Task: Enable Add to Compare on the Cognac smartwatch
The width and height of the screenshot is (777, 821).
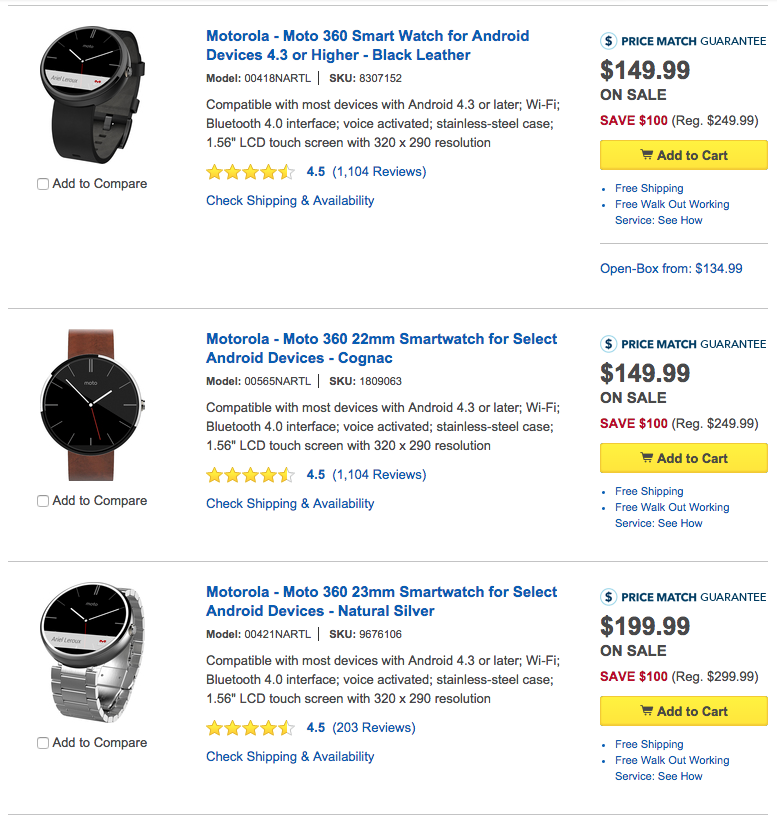Action: pos(41,501)
